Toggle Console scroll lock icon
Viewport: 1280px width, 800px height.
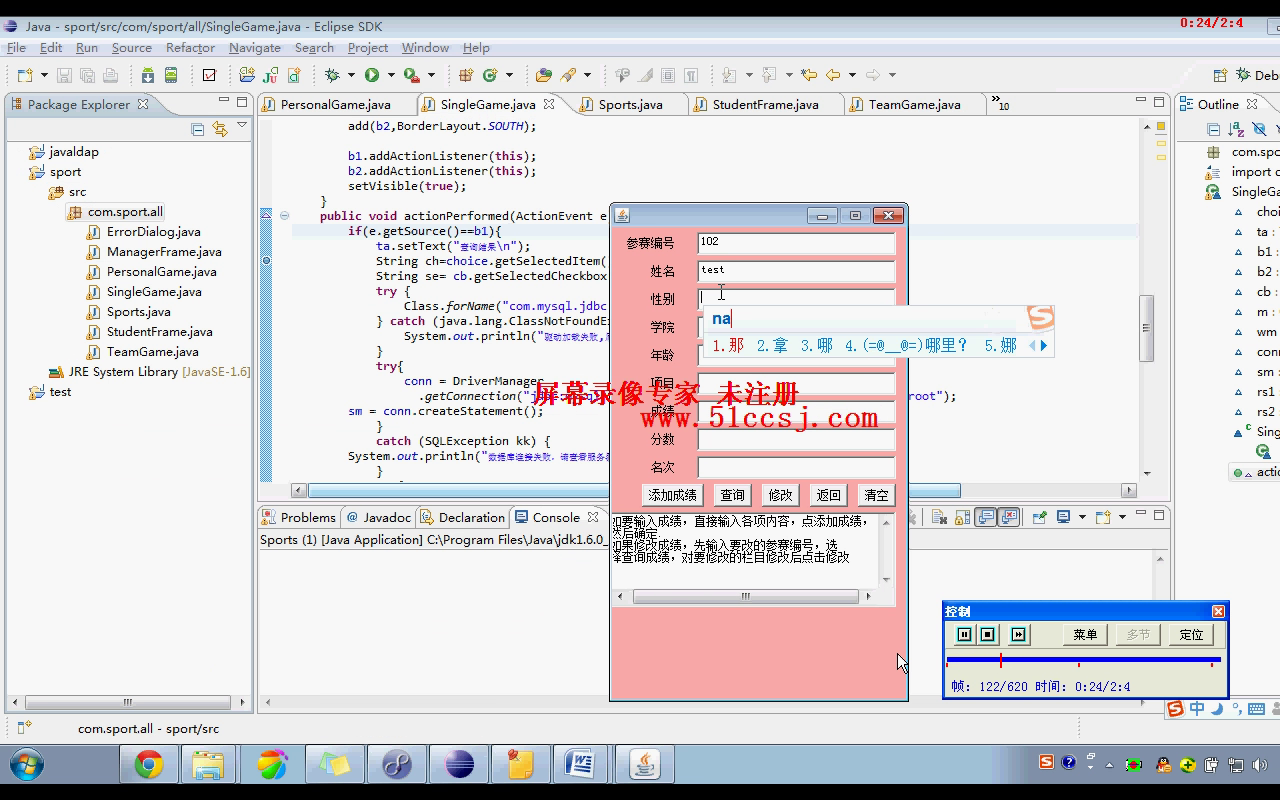[x=962, y=517]
